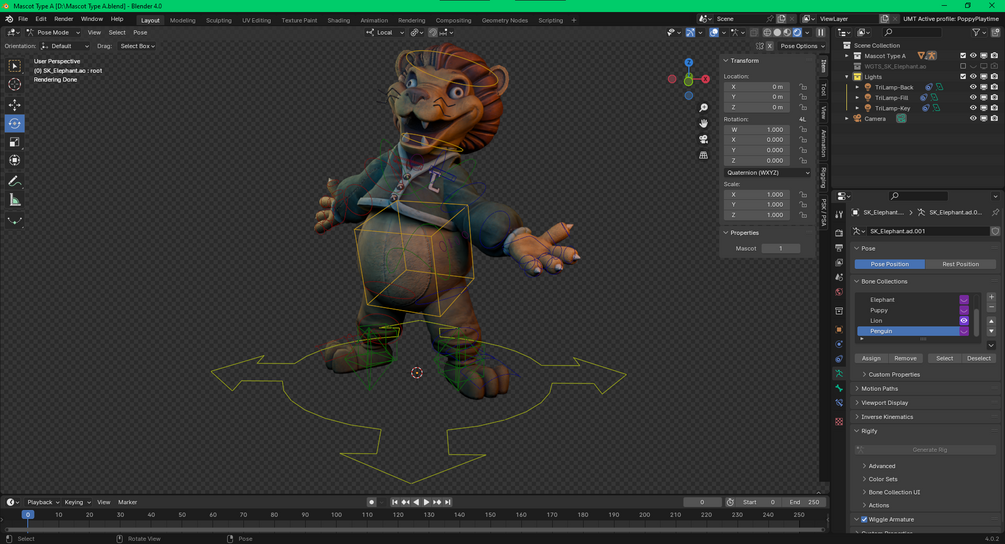Image resolution: width=1005 pixels, height=544 pixels.
Task: Click the viewport zoom magnifier icon
Action: 703,108
